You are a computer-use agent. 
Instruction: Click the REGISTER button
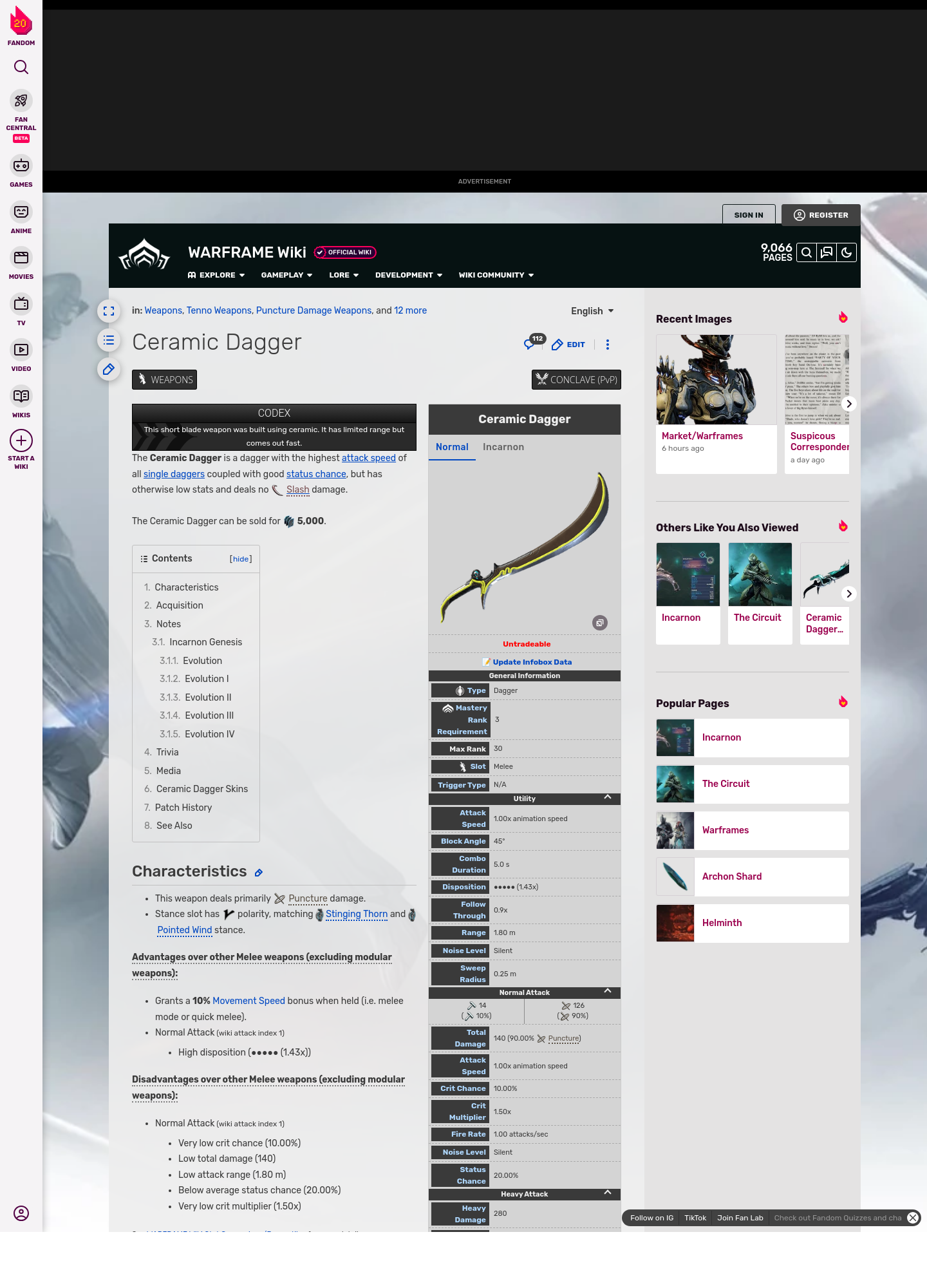click(821, 215)
